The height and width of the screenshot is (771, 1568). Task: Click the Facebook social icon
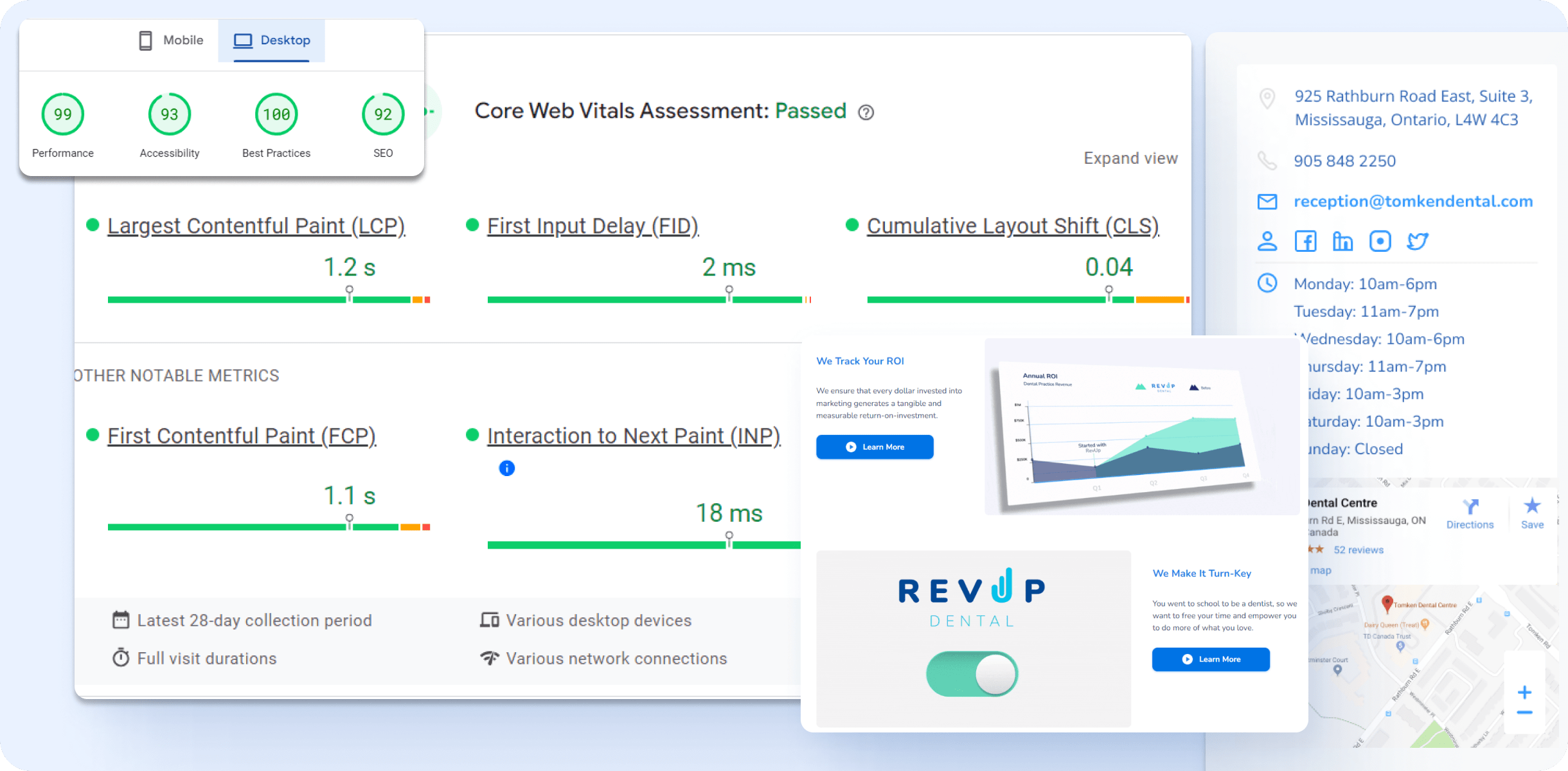(x=1305, y=242)
